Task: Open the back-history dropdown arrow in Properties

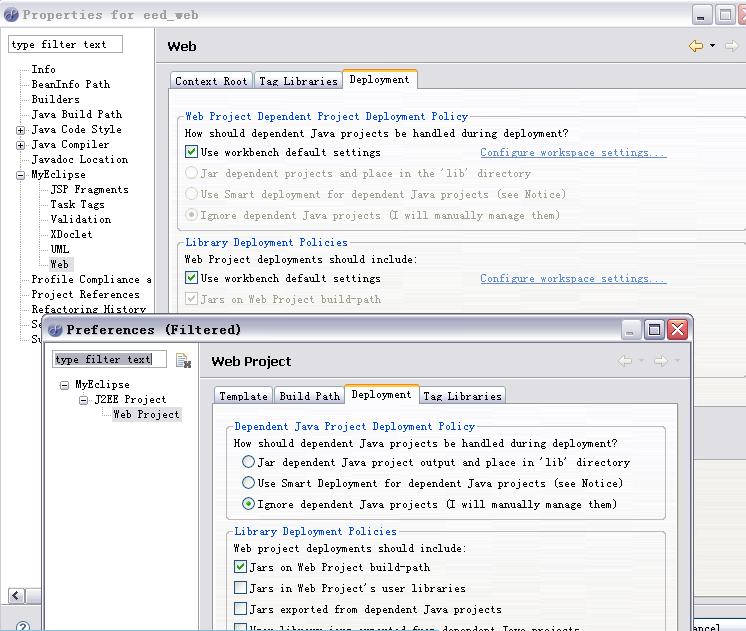Action: pyautogui.click(x=712, y=46)
